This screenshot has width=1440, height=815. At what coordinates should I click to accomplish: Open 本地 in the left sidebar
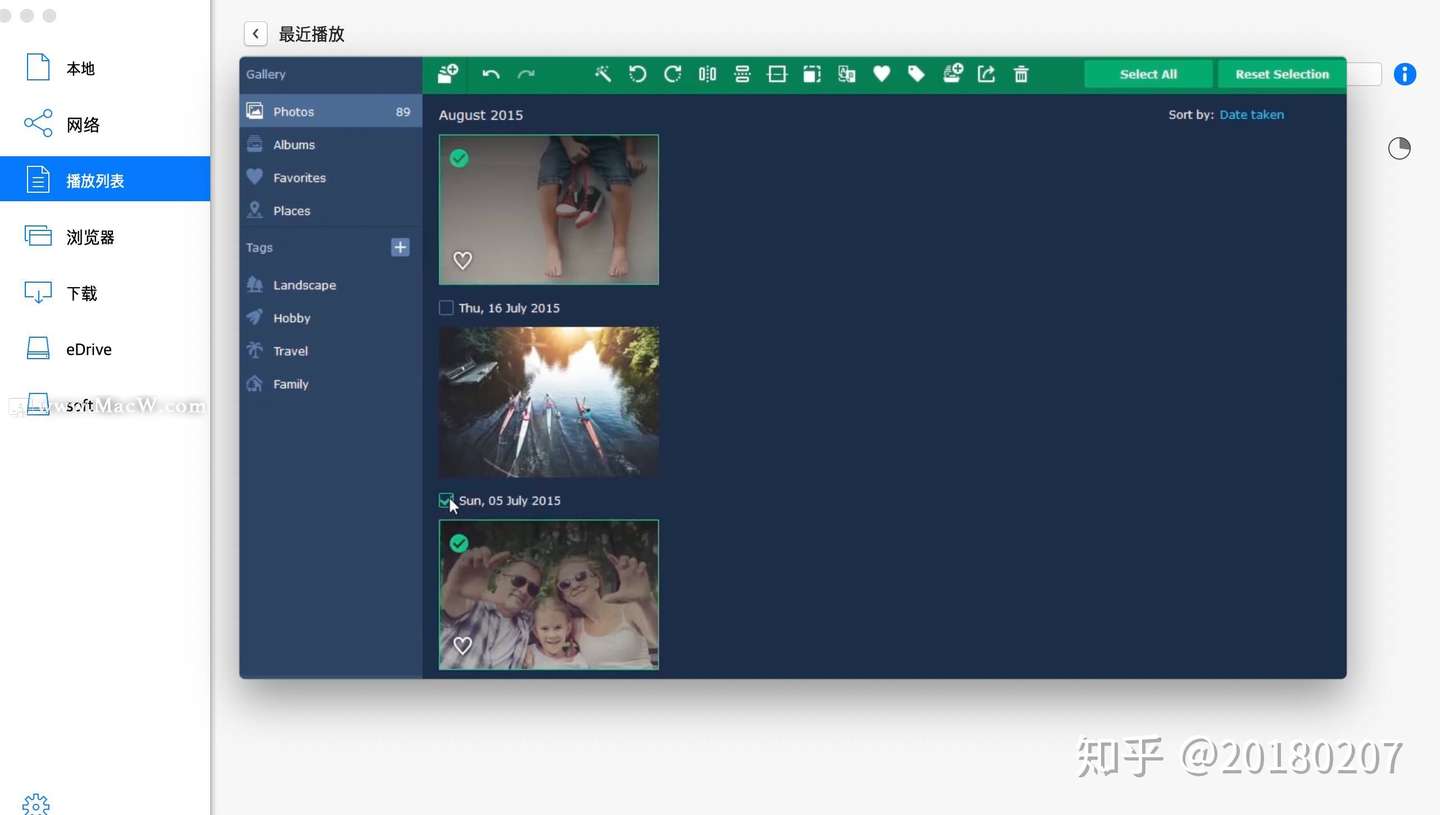click(x=105, y=68)
